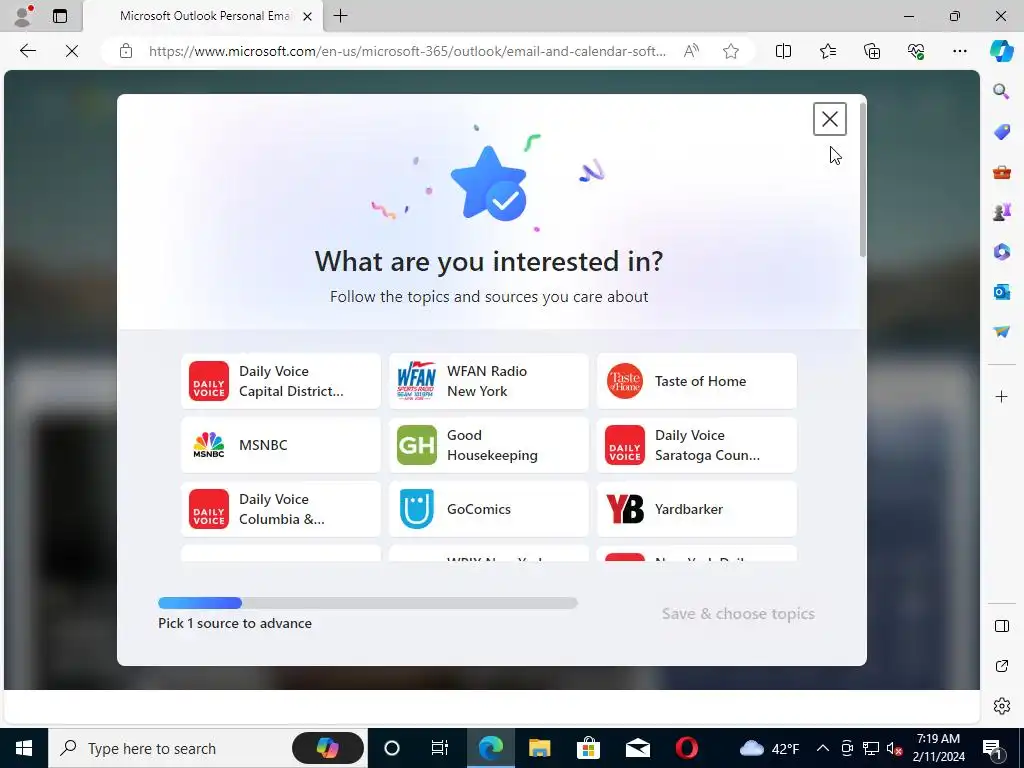Screen dimensions: 1024x768
Task: View site information lock icon
Action: 126,51
